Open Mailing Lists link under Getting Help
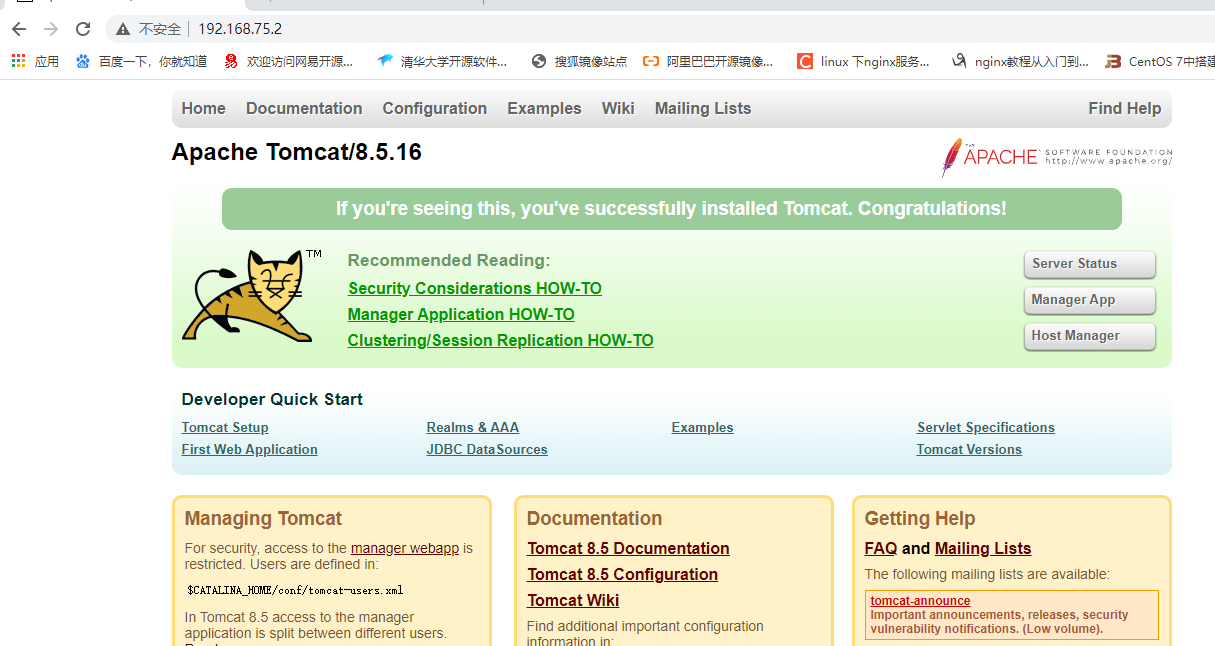Screen dimensions: 1215x646 click(x=983, y=548)
